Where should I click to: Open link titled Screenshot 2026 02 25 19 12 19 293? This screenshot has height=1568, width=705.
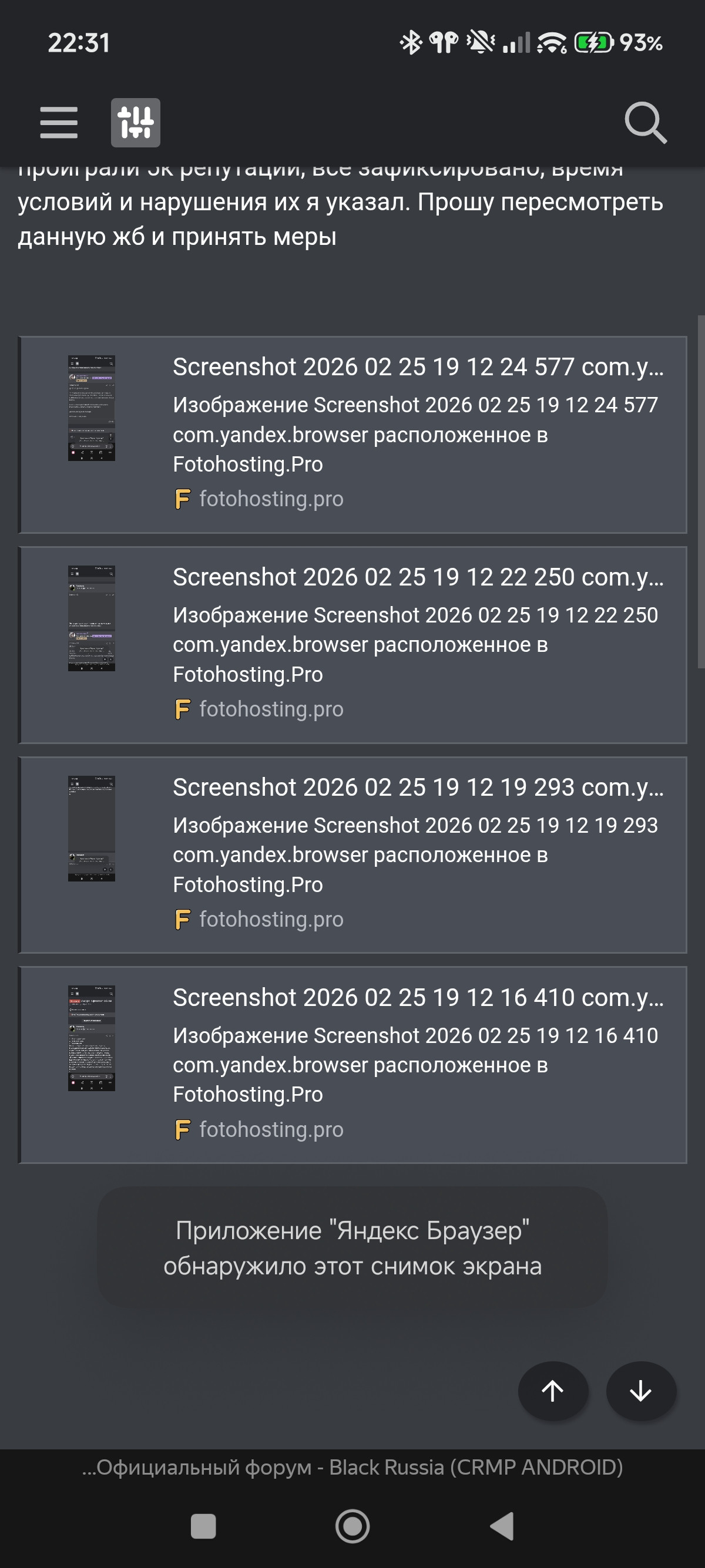418,787
